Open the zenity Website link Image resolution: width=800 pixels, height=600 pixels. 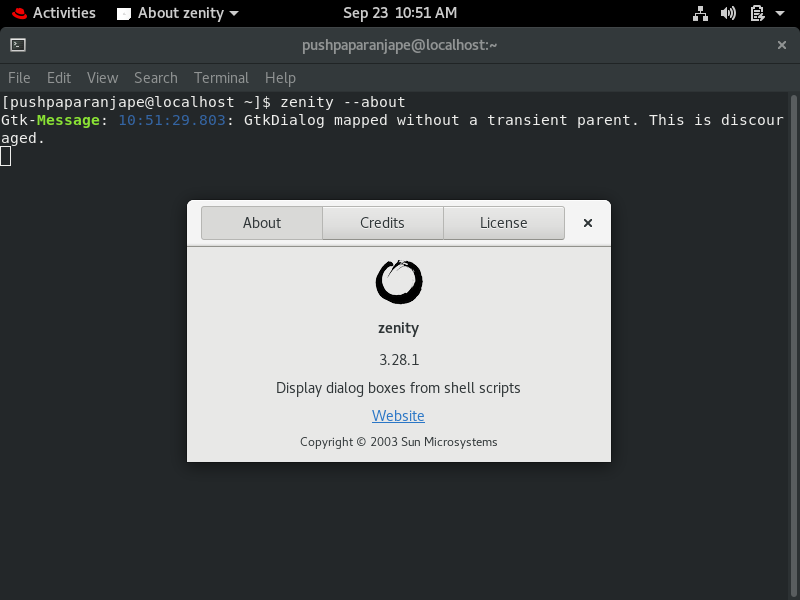(398, 415)
